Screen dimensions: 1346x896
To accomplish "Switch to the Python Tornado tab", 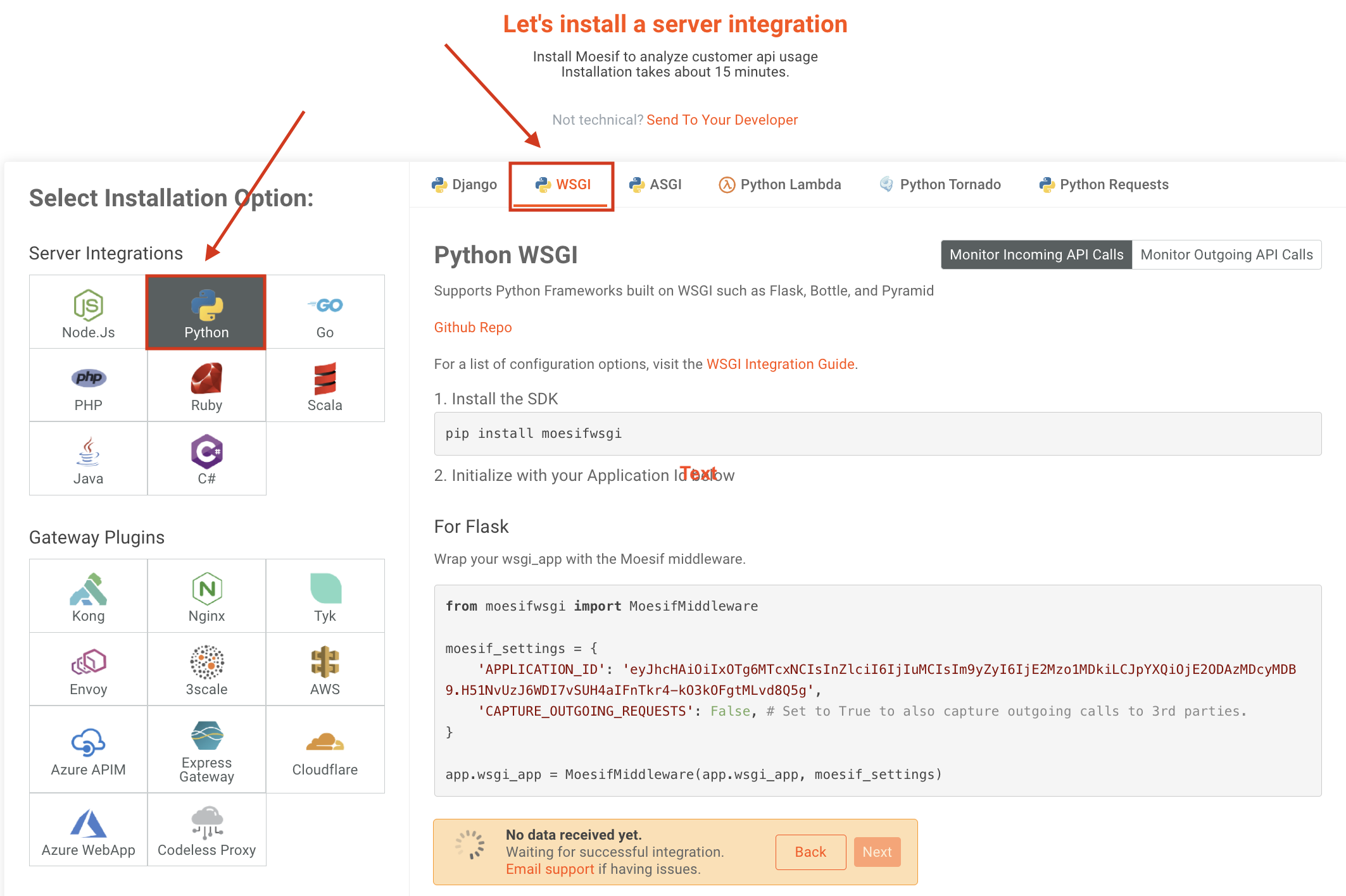I will pyautogui.click(x=940, y=184).
